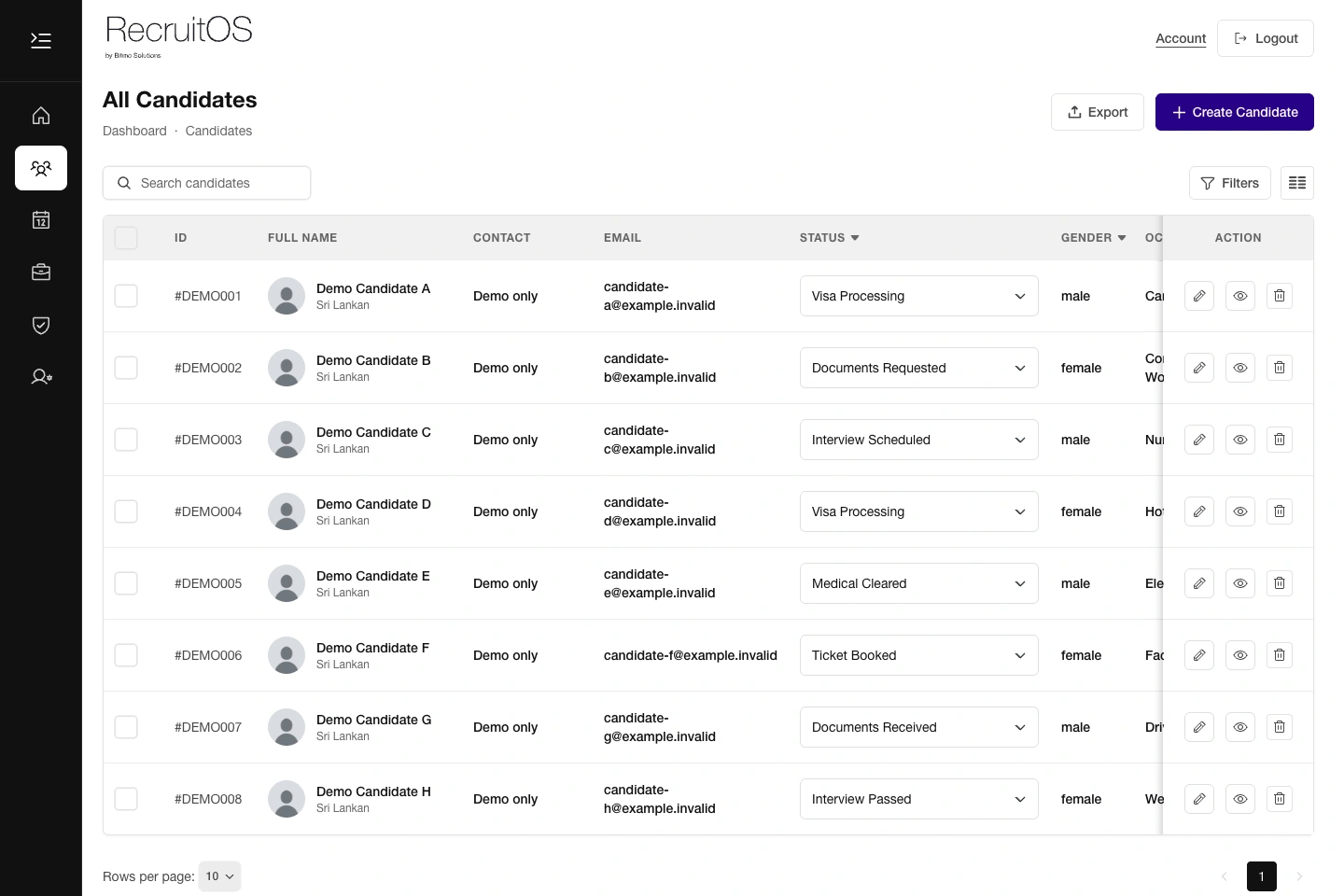
Task: View Demo Candidate B with eye icon
Action: (x=1240, y=368)
